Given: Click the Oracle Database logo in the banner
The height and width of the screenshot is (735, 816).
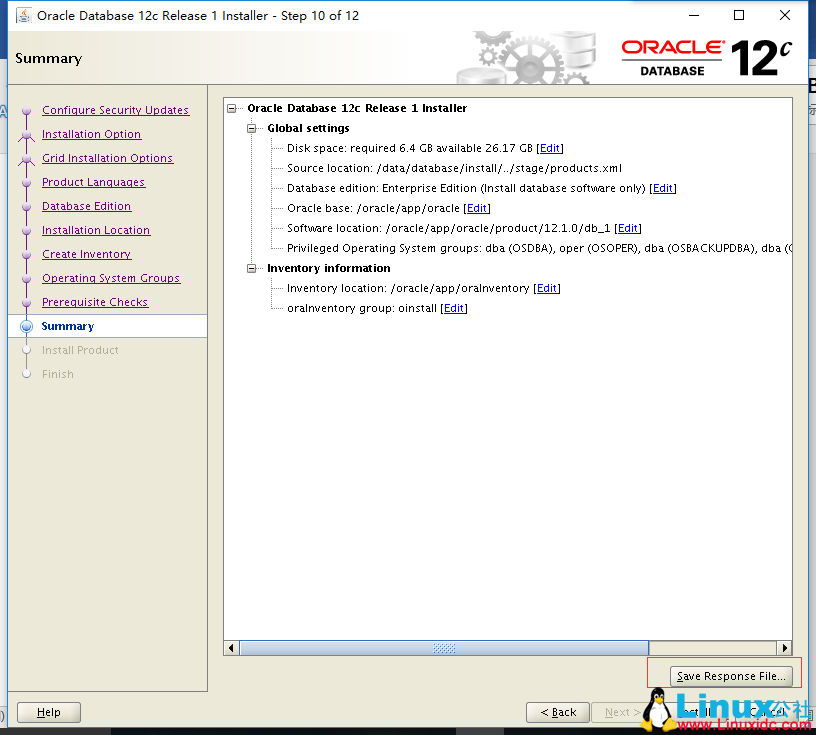Looking at the screenshot, I should (x=672, y=58).
